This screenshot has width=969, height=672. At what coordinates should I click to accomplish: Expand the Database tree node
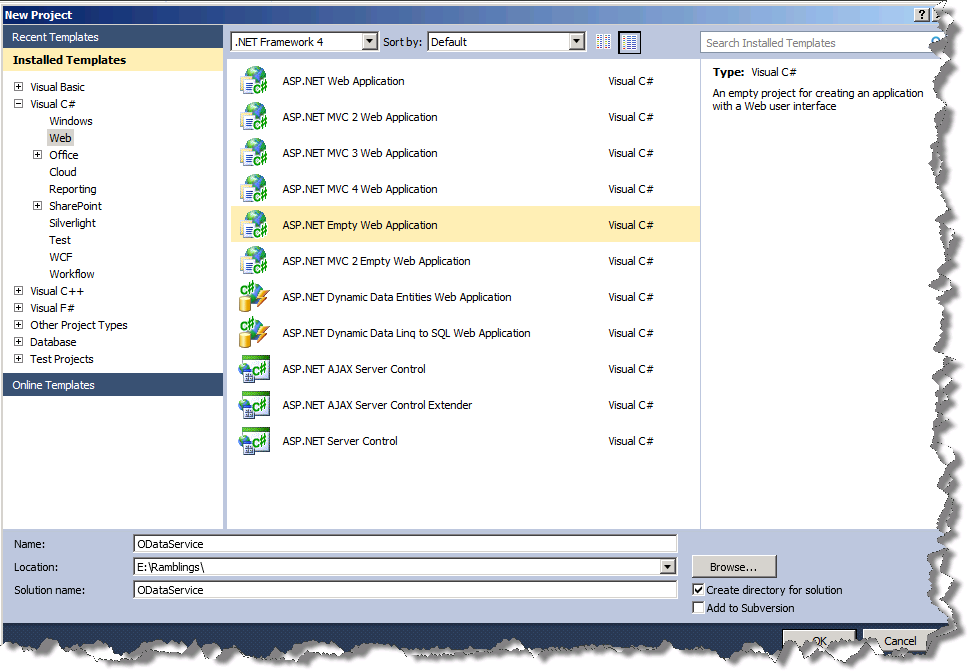pyautogui.click(x=19, y=342)
